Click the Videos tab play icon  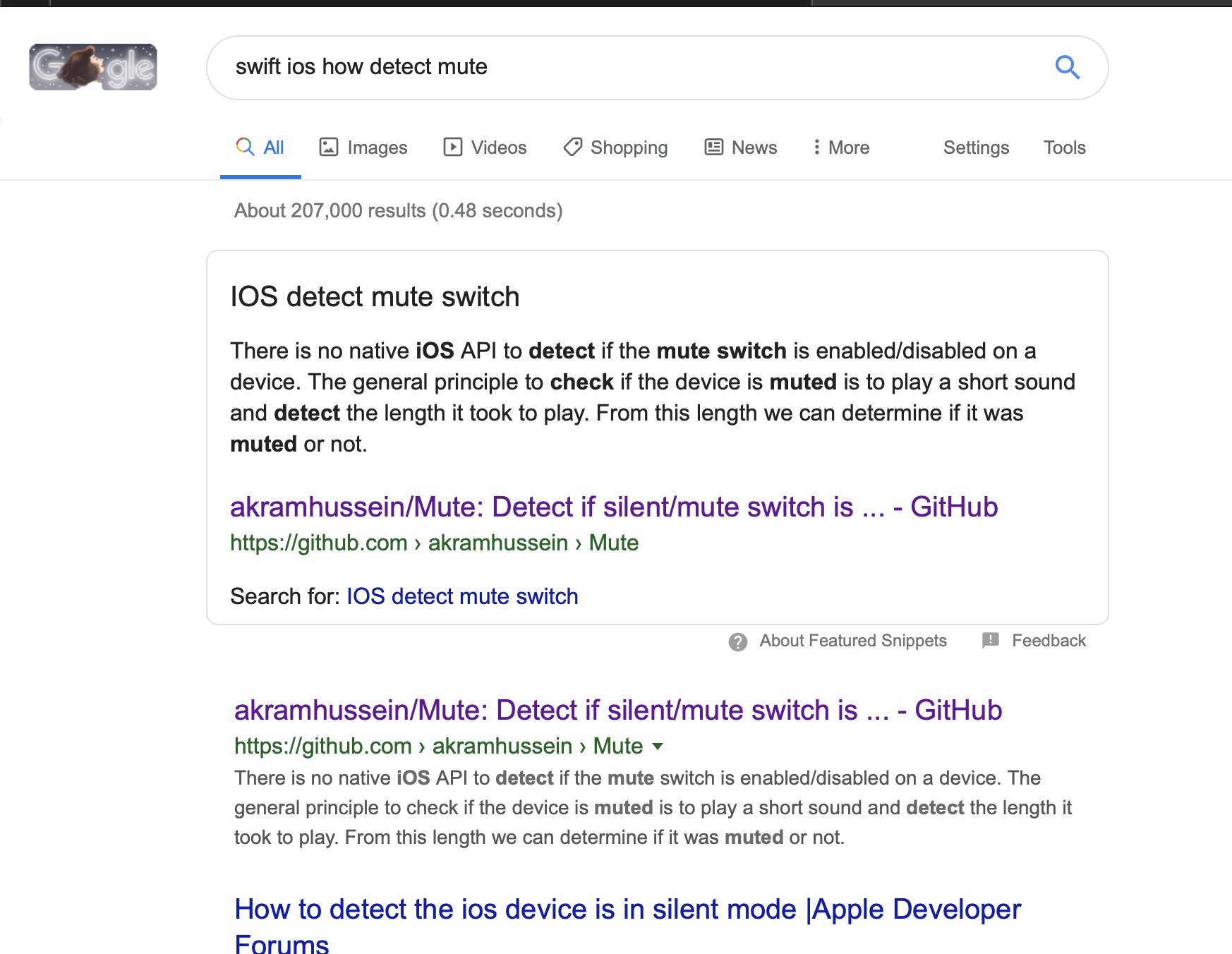coord(452,147)
